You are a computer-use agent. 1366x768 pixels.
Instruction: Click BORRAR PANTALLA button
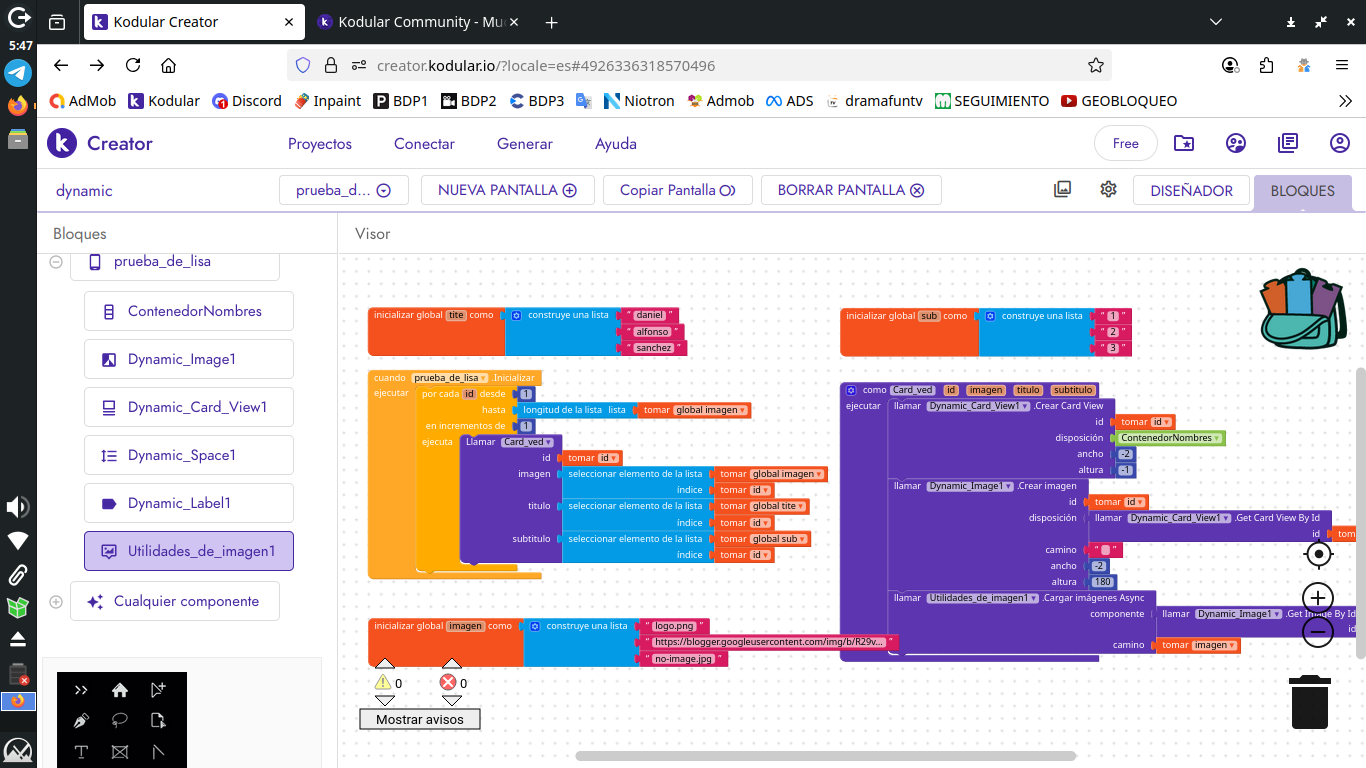pos(851,190)
